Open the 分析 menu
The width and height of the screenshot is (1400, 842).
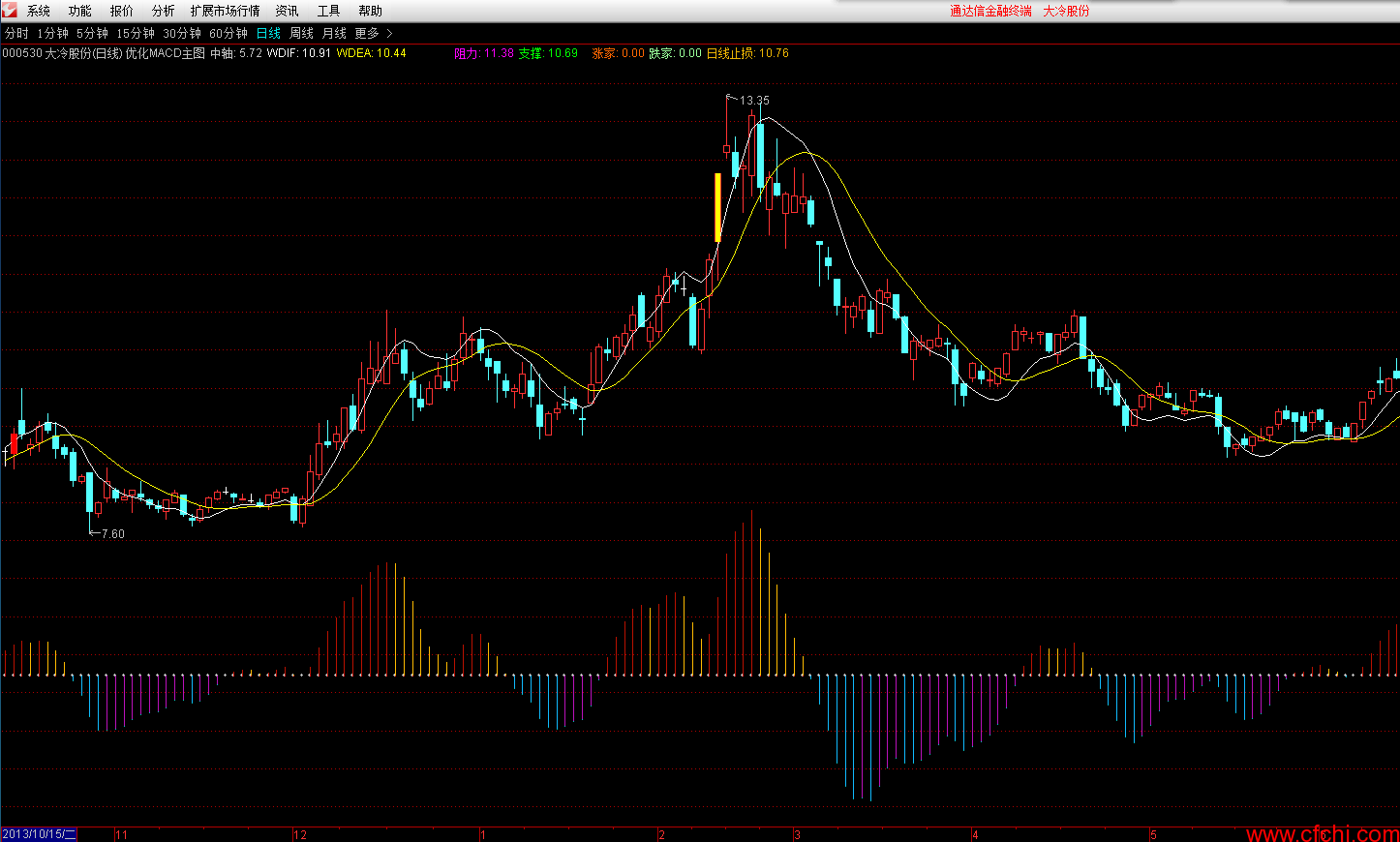(164, 11)
